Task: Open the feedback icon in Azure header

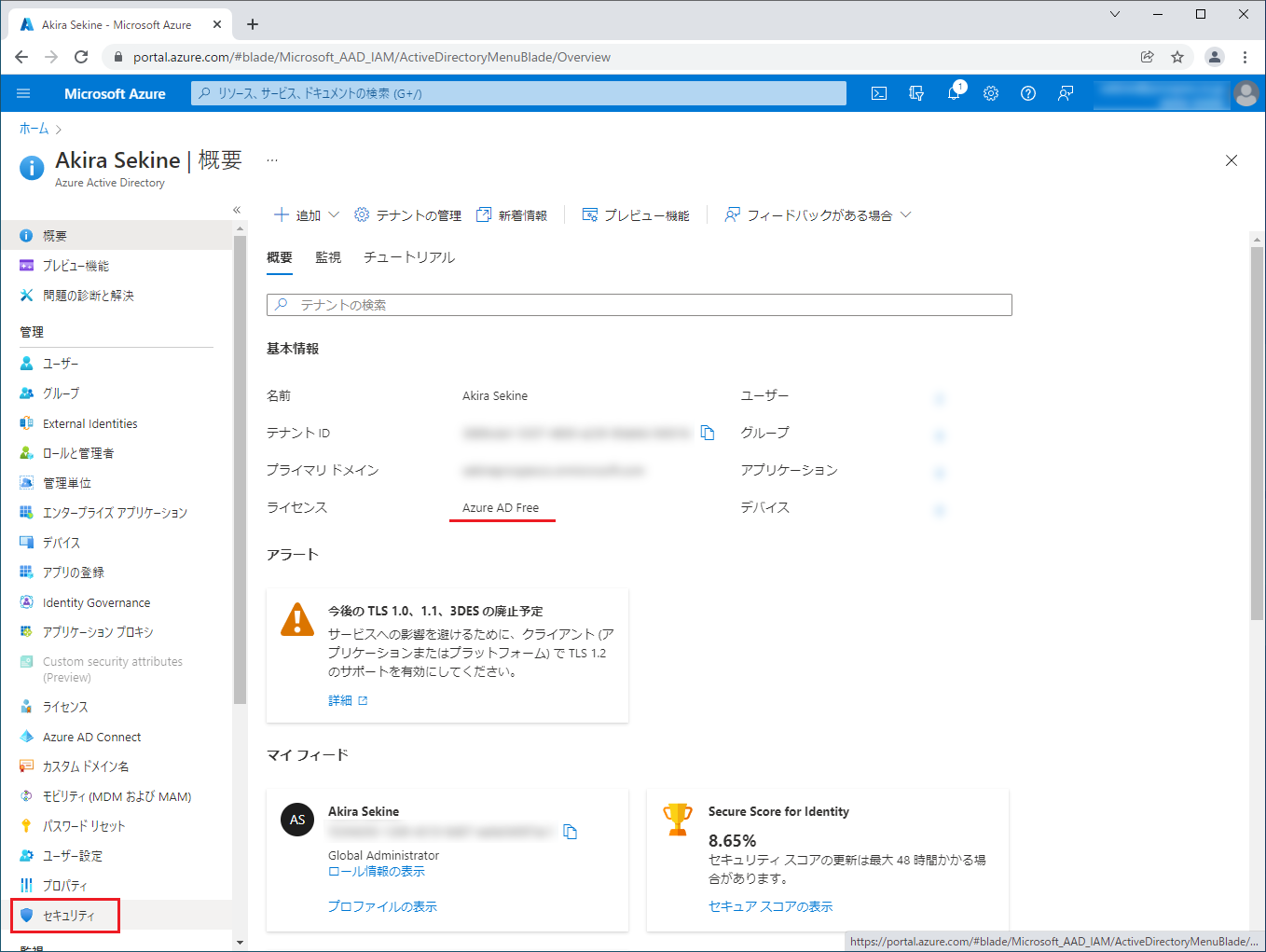Action: [1066, 93]
